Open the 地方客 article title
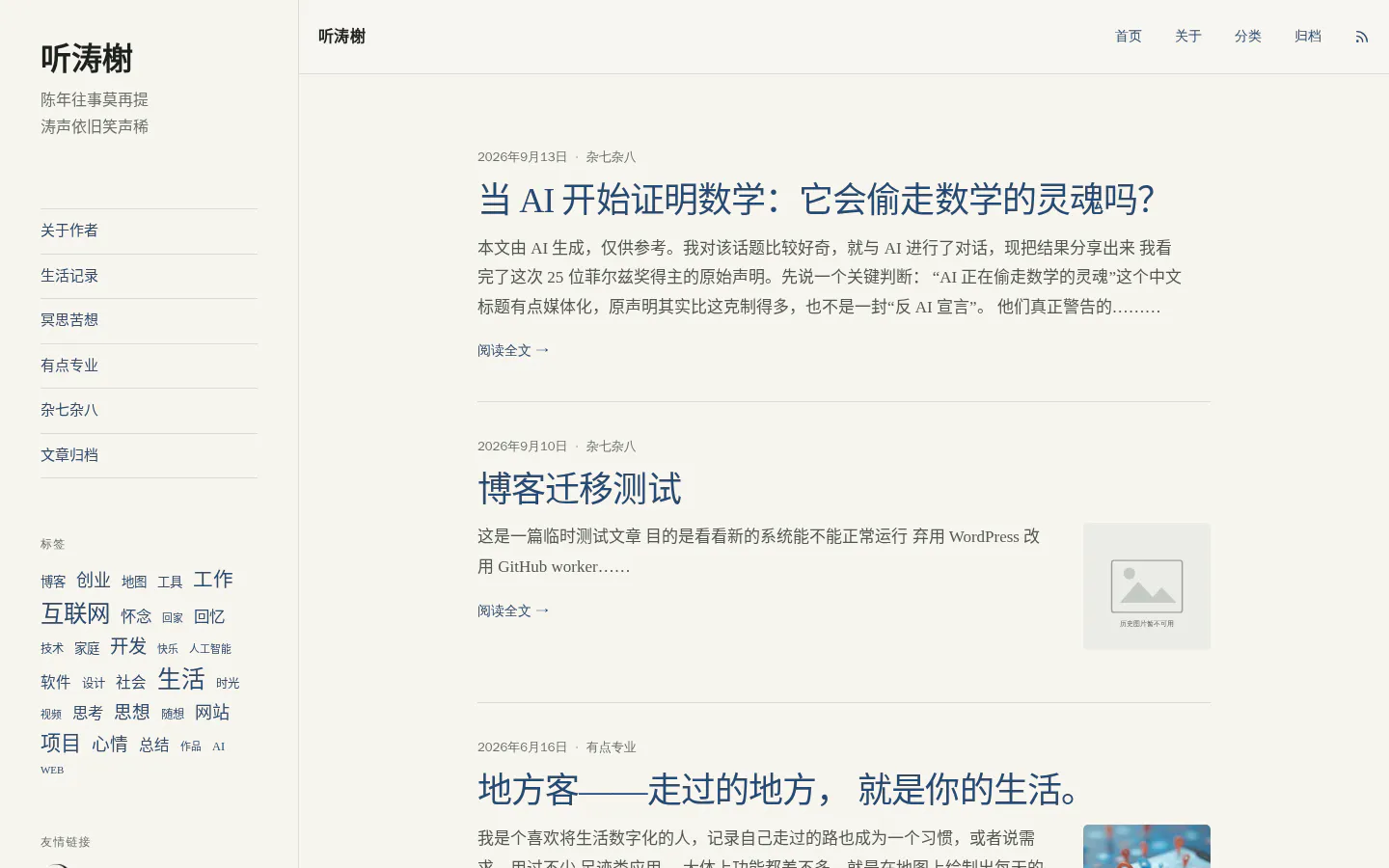 point(780,790)
